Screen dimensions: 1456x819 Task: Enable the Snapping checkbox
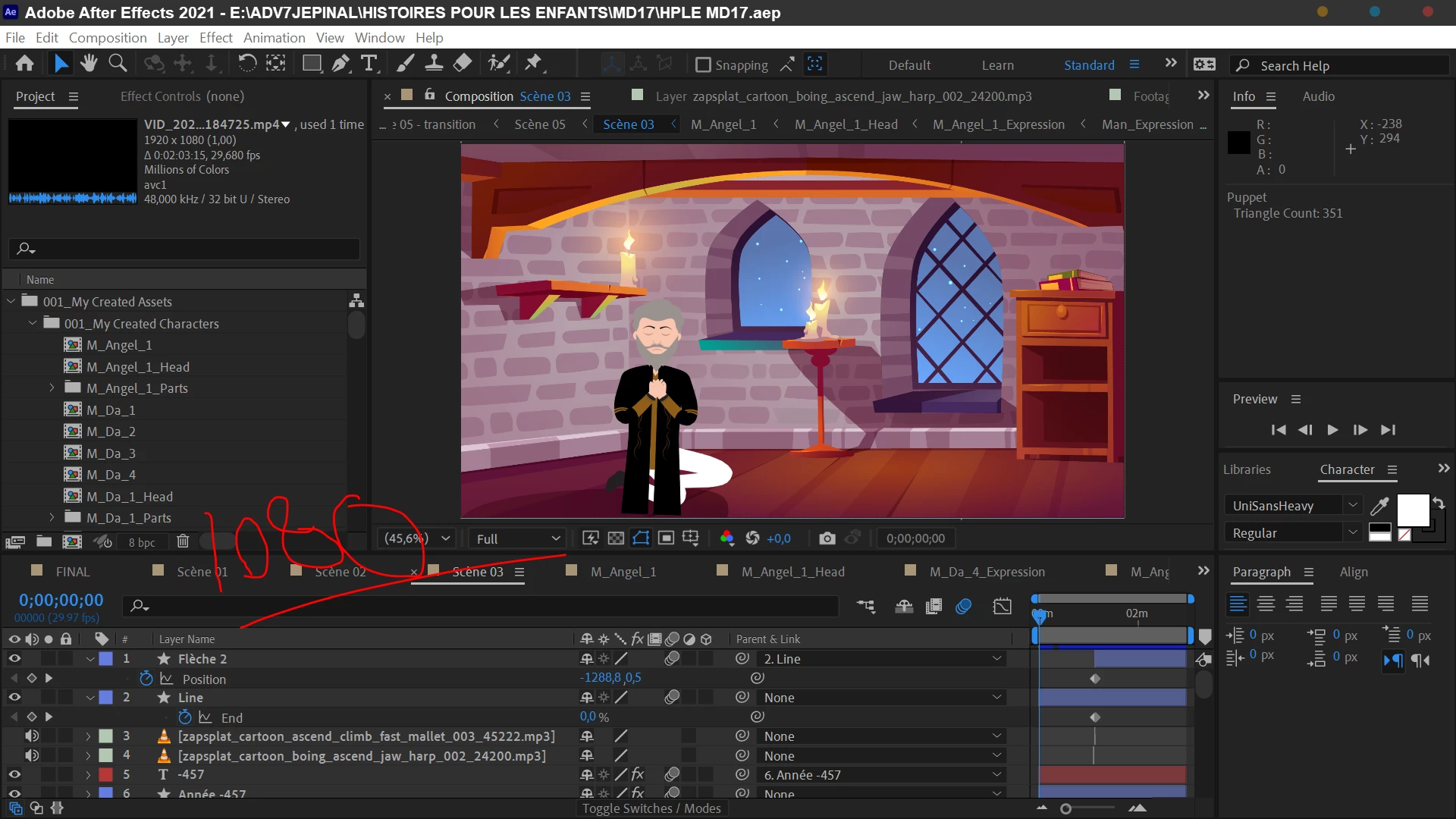[x=703, y=65]
